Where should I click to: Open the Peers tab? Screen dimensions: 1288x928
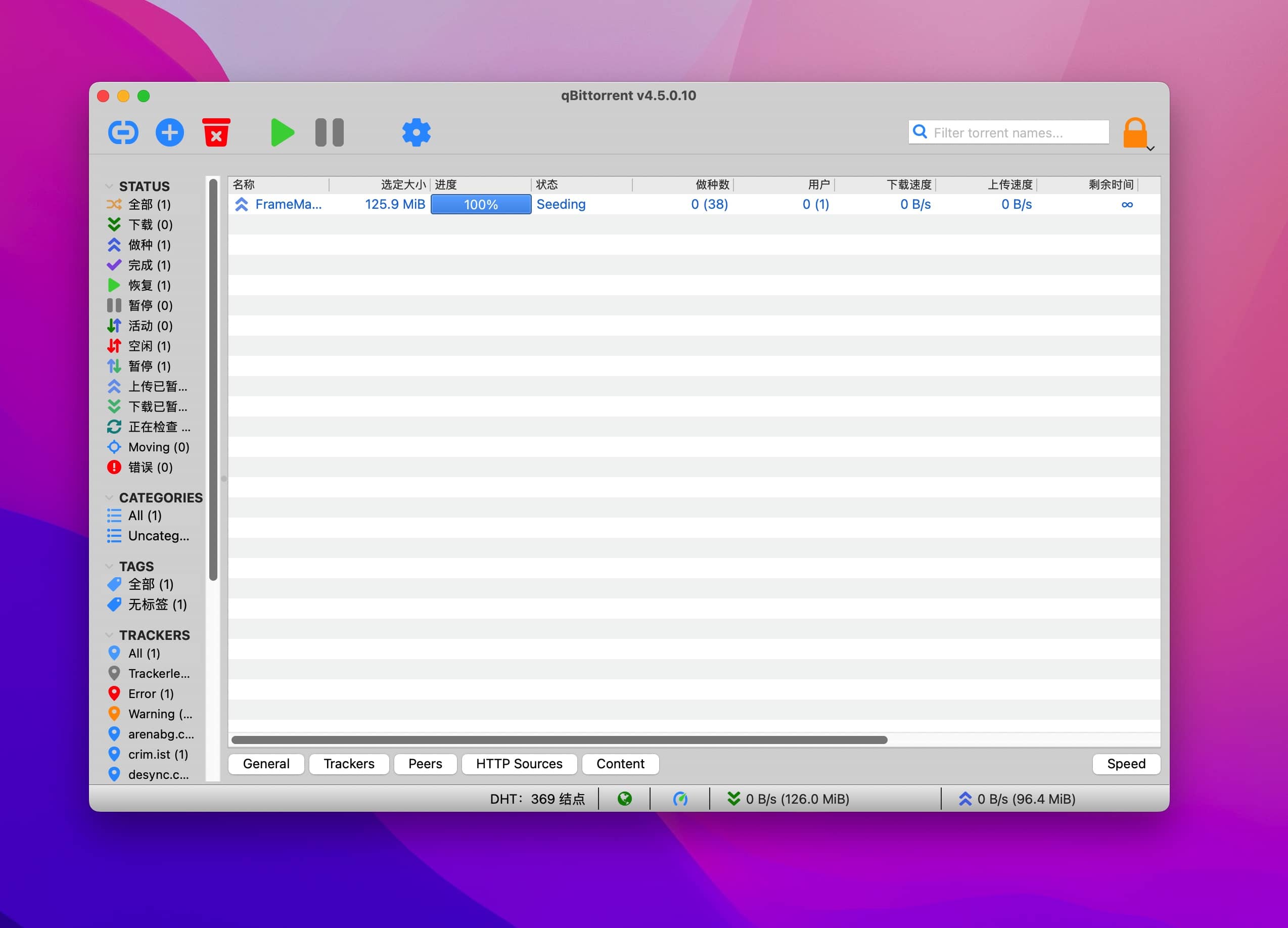pyautogui.click(x=425, y=764)
